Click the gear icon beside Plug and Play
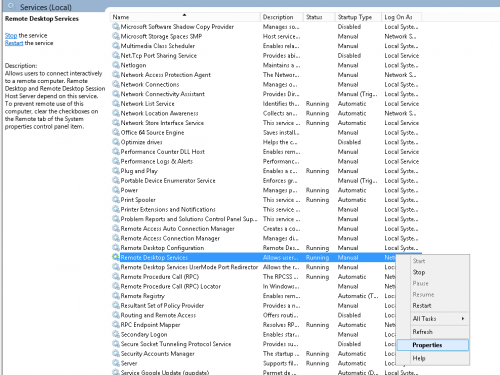 point(116,171)
